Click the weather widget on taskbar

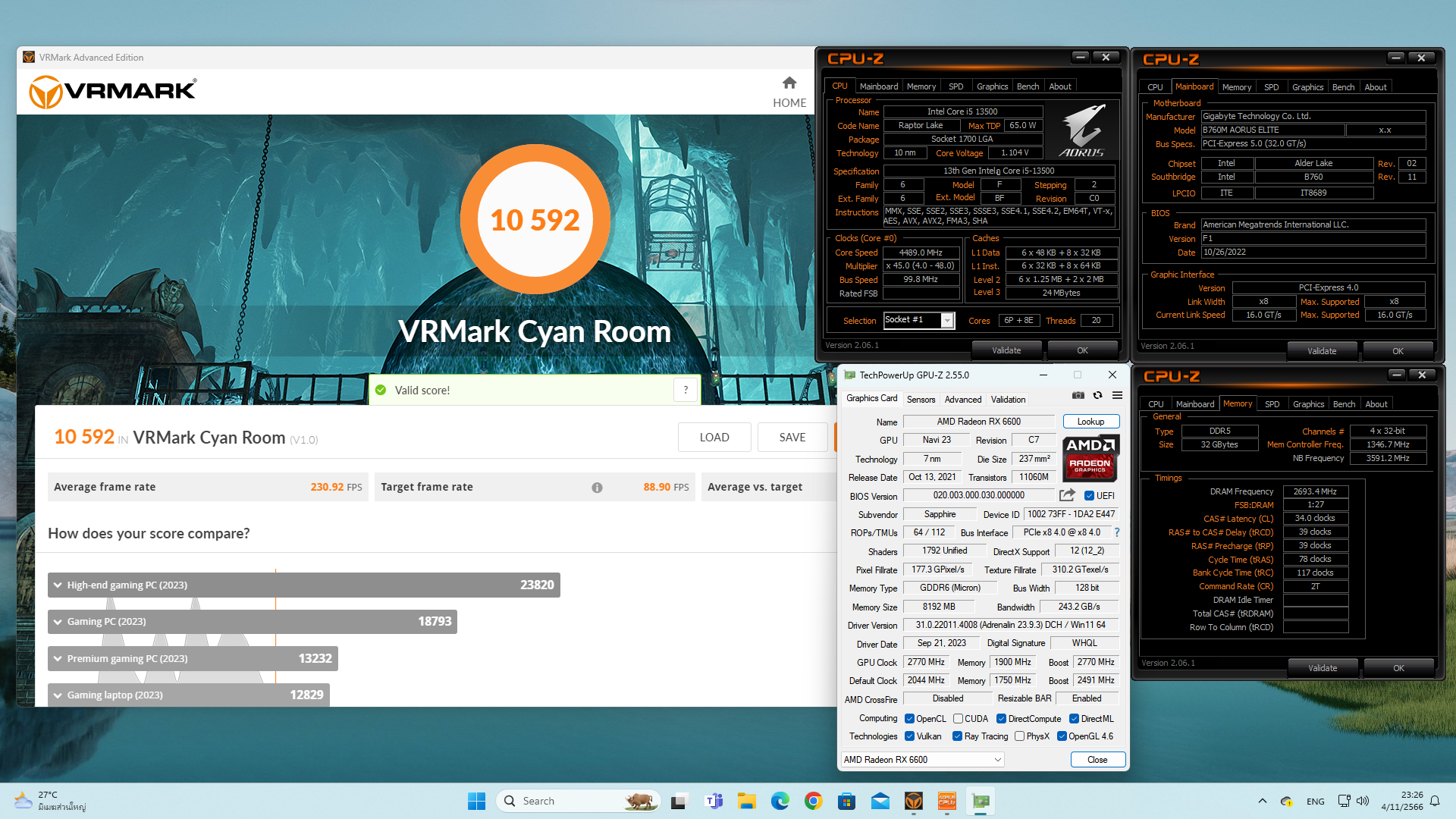pos(49,801)
